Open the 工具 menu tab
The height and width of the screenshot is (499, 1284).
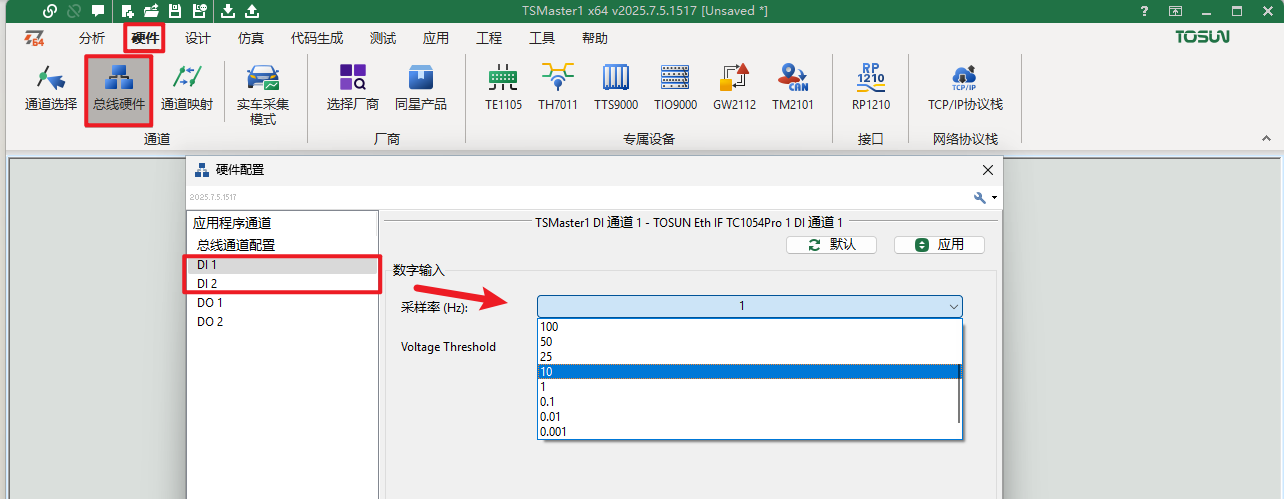542,38
